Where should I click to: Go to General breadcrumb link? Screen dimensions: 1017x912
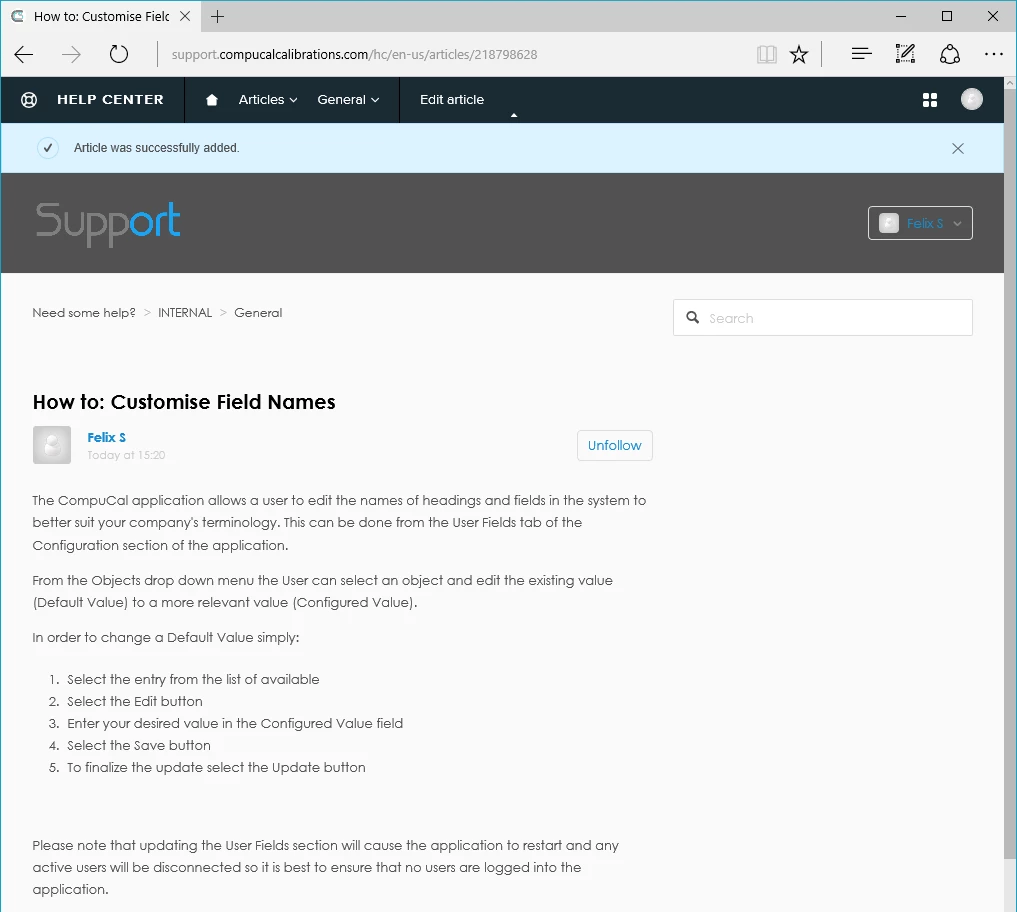point(258,313)
